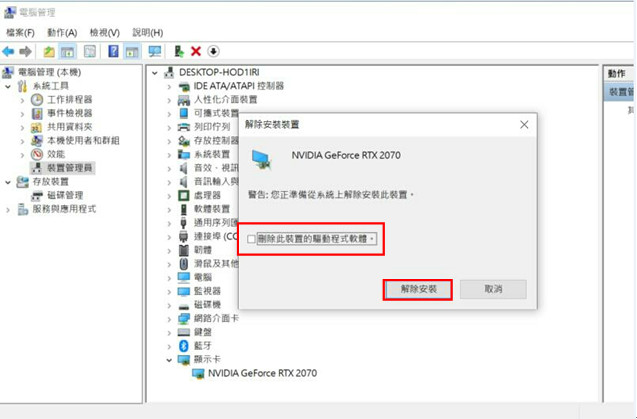Open the 說明(H) menu

pos(148,33)
